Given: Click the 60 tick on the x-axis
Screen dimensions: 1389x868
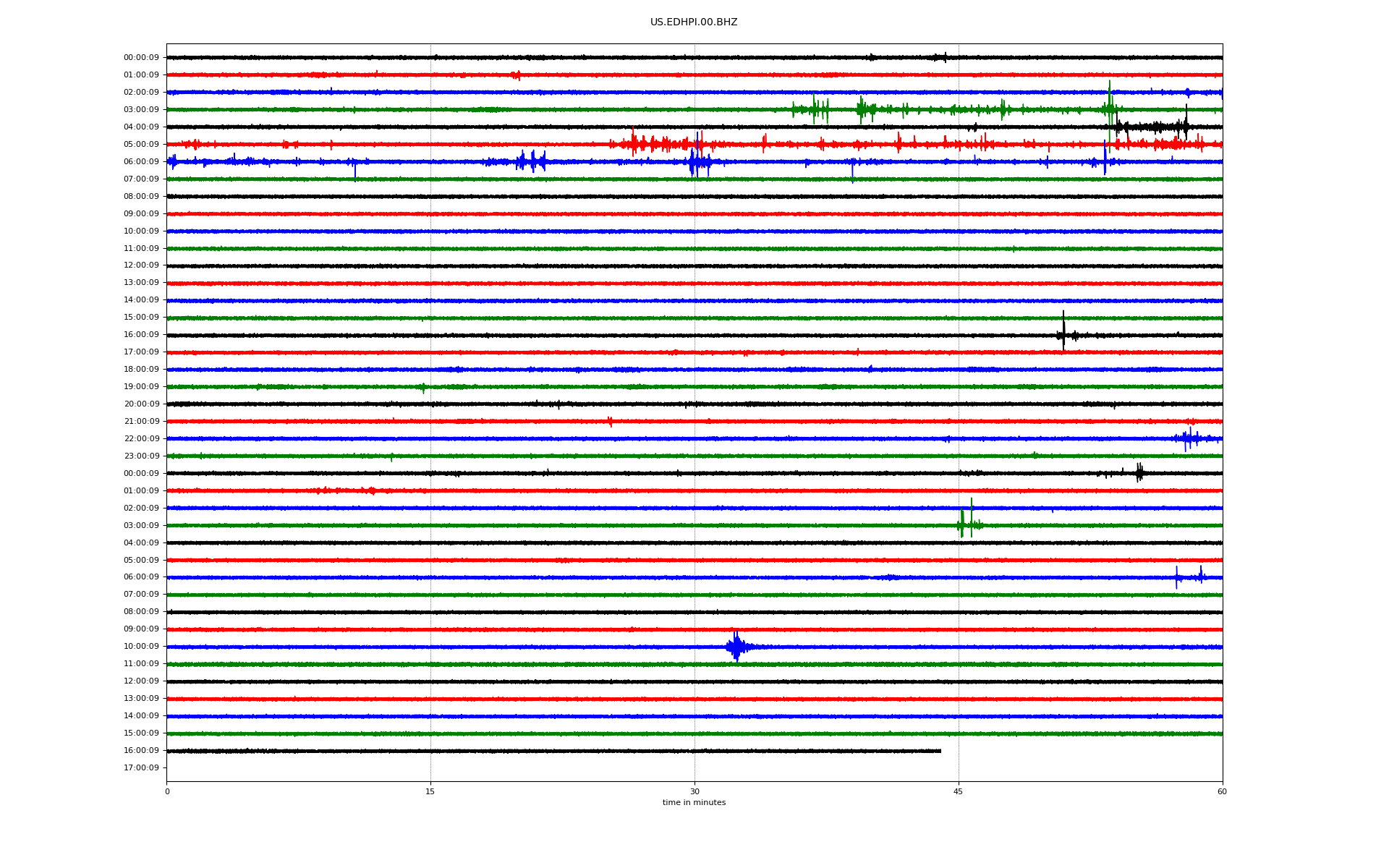Looking at the screenshot, I should click(1222, 791).
